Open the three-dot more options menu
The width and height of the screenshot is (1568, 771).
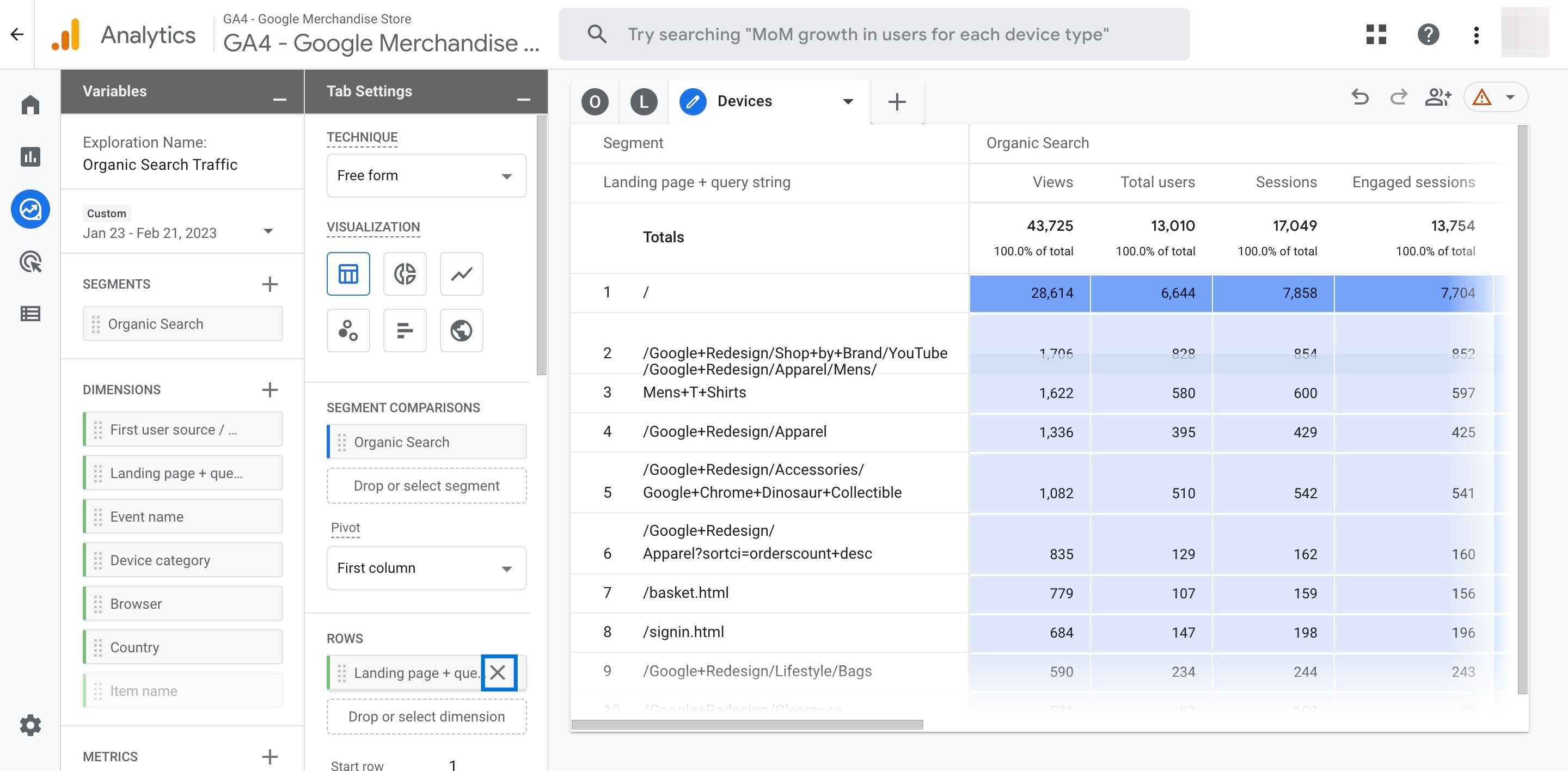pyautogui.click(x=1476, y=35)
